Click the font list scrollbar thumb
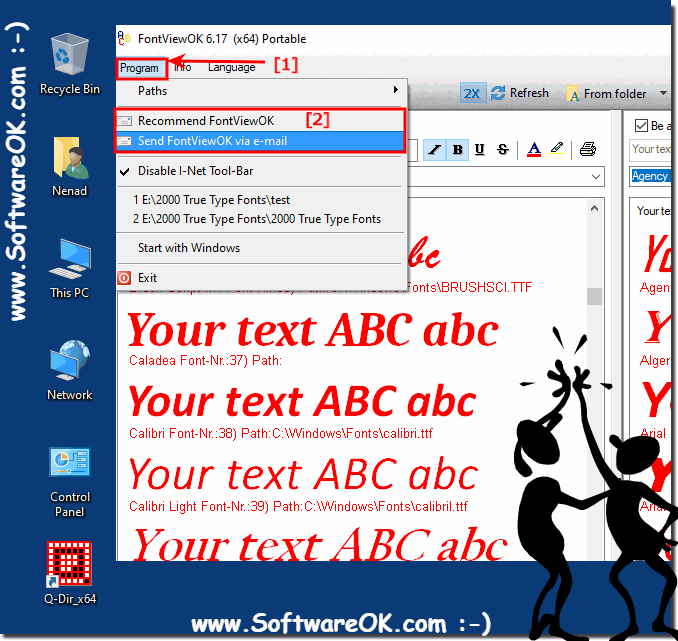 (x=595, y=297)
